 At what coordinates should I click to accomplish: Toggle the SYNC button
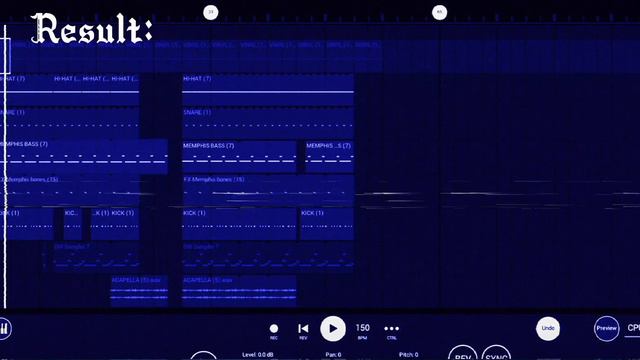tap(496, 353)
